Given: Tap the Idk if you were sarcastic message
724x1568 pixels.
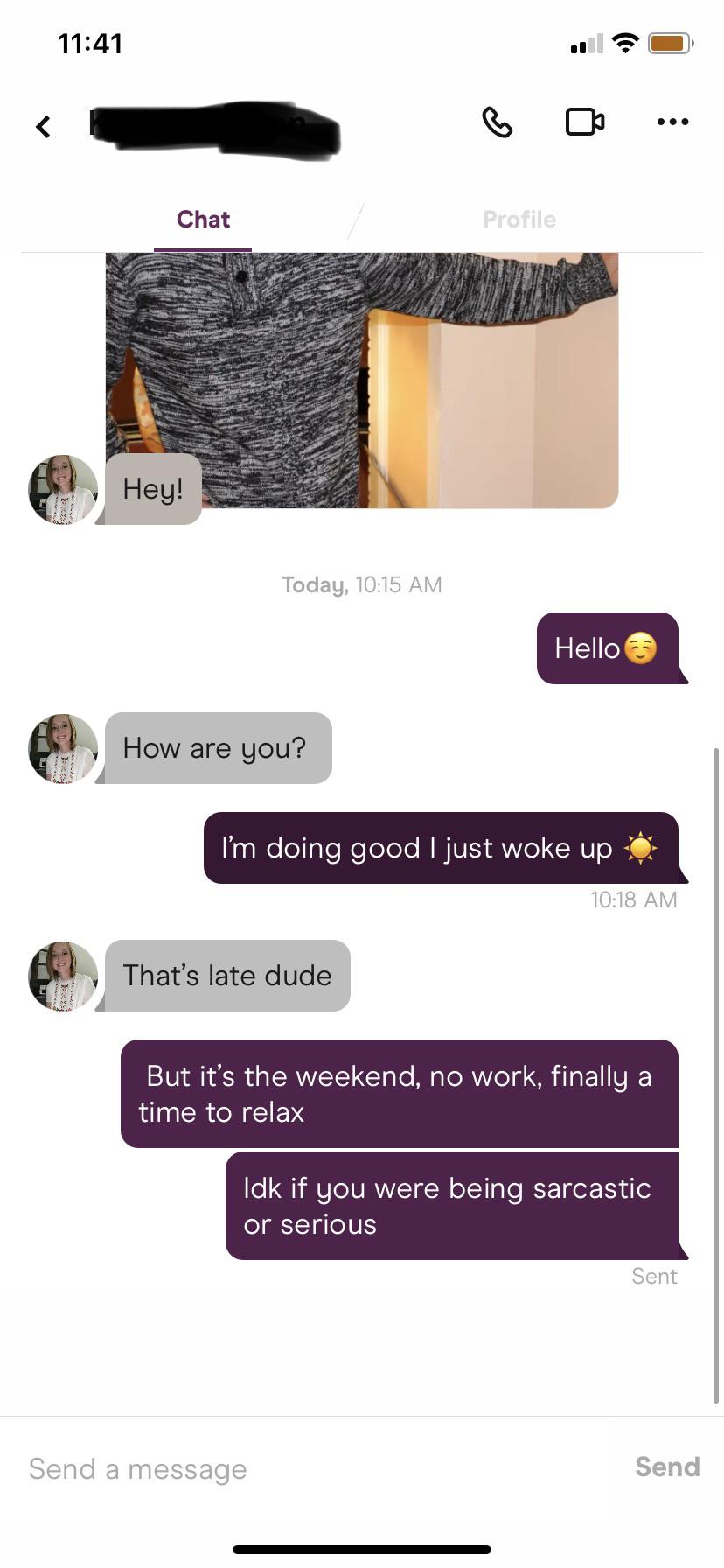Looking at the screenshot, I should [452, 1206].
